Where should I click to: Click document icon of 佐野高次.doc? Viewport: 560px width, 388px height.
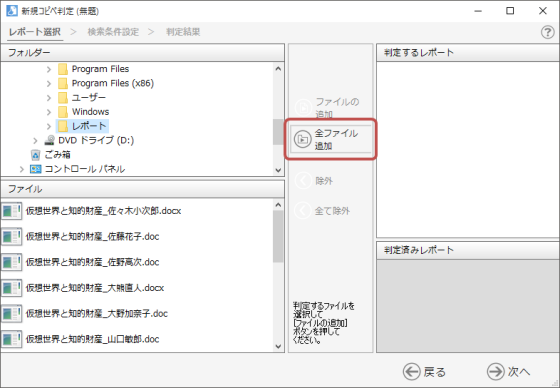[x=11, y=262]
